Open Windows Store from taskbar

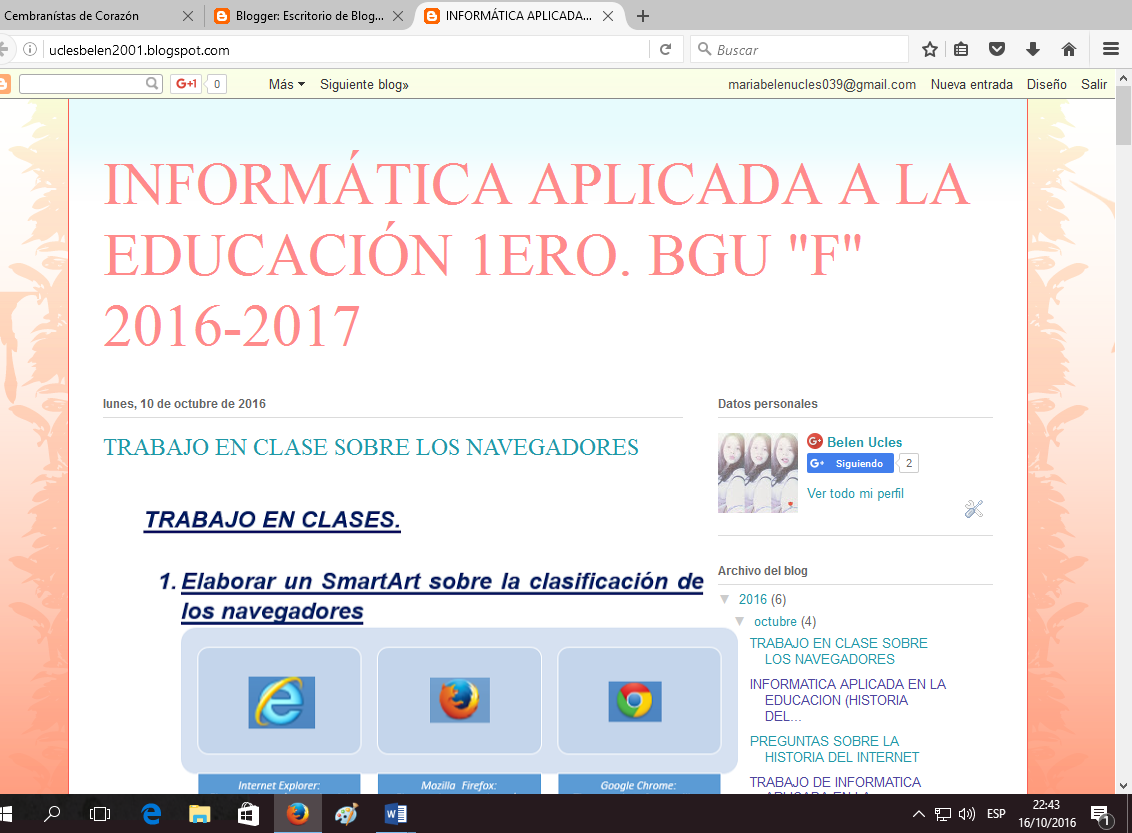click(x=248, y=814)
